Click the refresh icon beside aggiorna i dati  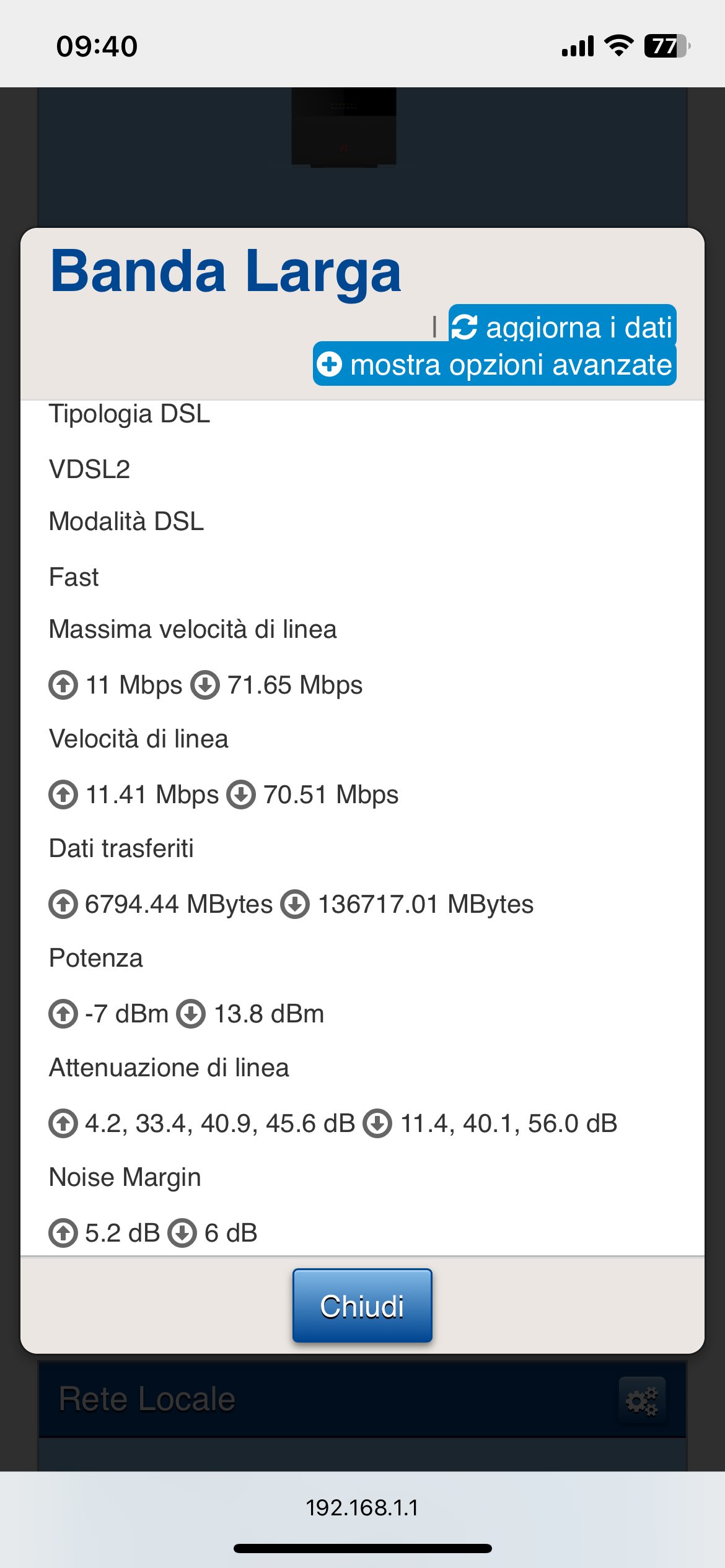point(464,327)
